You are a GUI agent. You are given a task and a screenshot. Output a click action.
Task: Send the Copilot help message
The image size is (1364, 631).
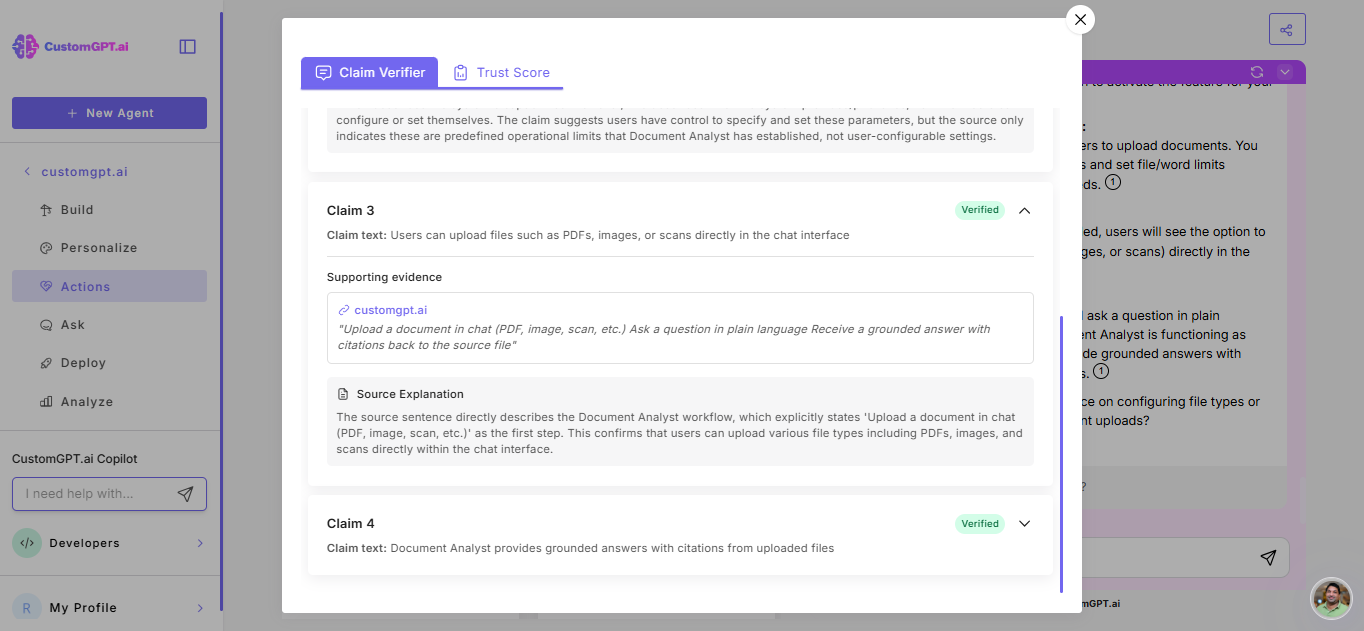[185, 494]
